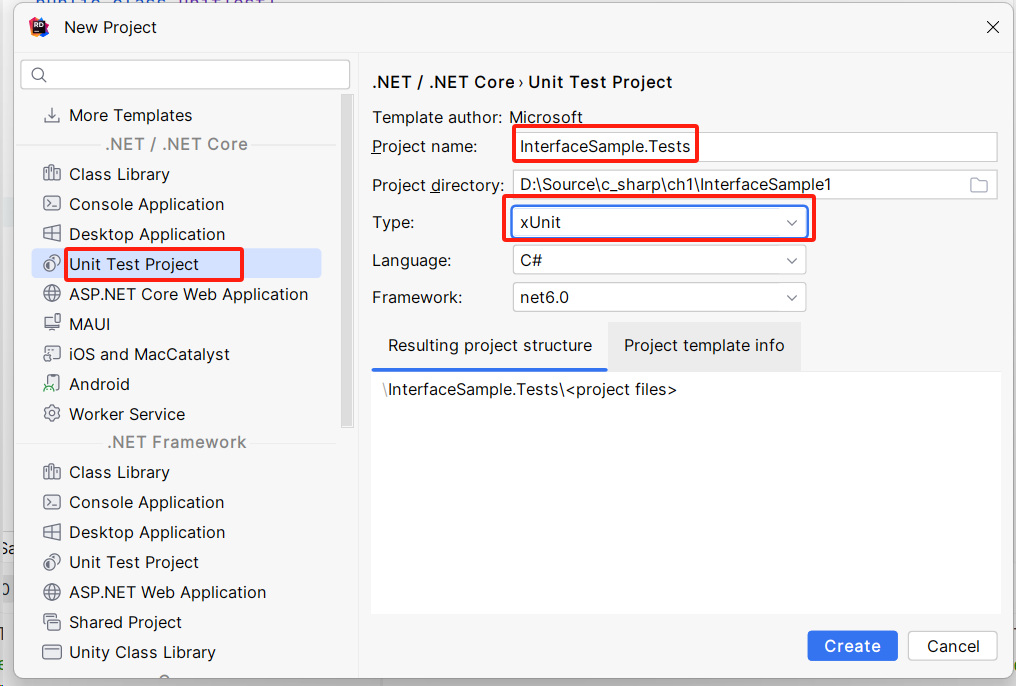The height and width of the screenshot is (686, 1016).
Task: Click the Project name input field
Action: click(755, 146)
